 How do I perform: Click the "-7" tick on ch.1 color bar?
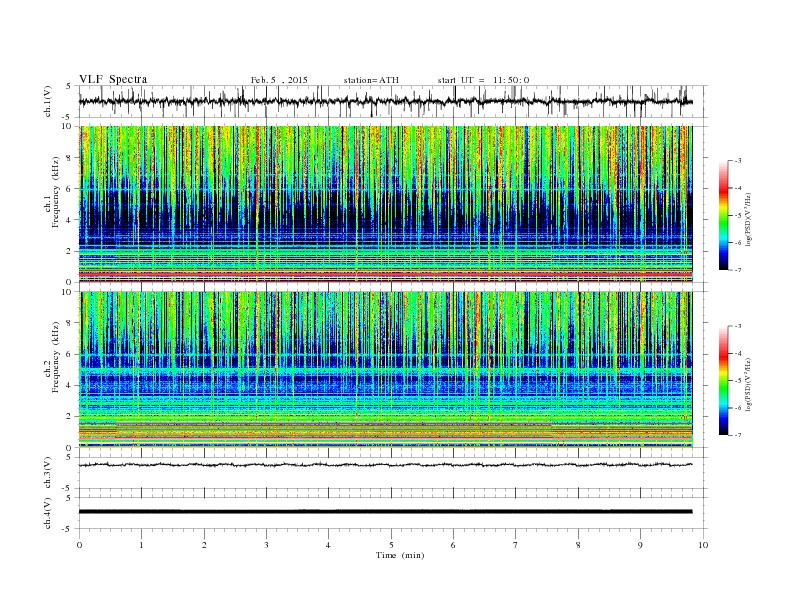[738, 270]
